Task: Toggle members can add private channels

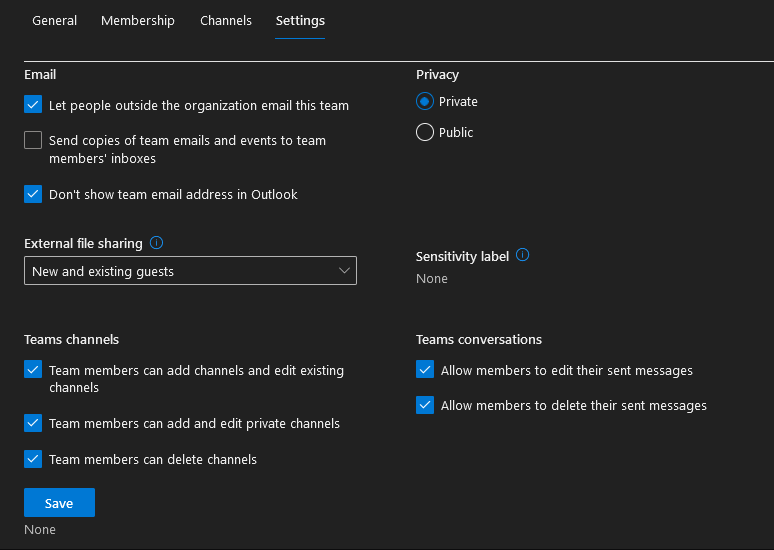Action: (x=33, y=424)
